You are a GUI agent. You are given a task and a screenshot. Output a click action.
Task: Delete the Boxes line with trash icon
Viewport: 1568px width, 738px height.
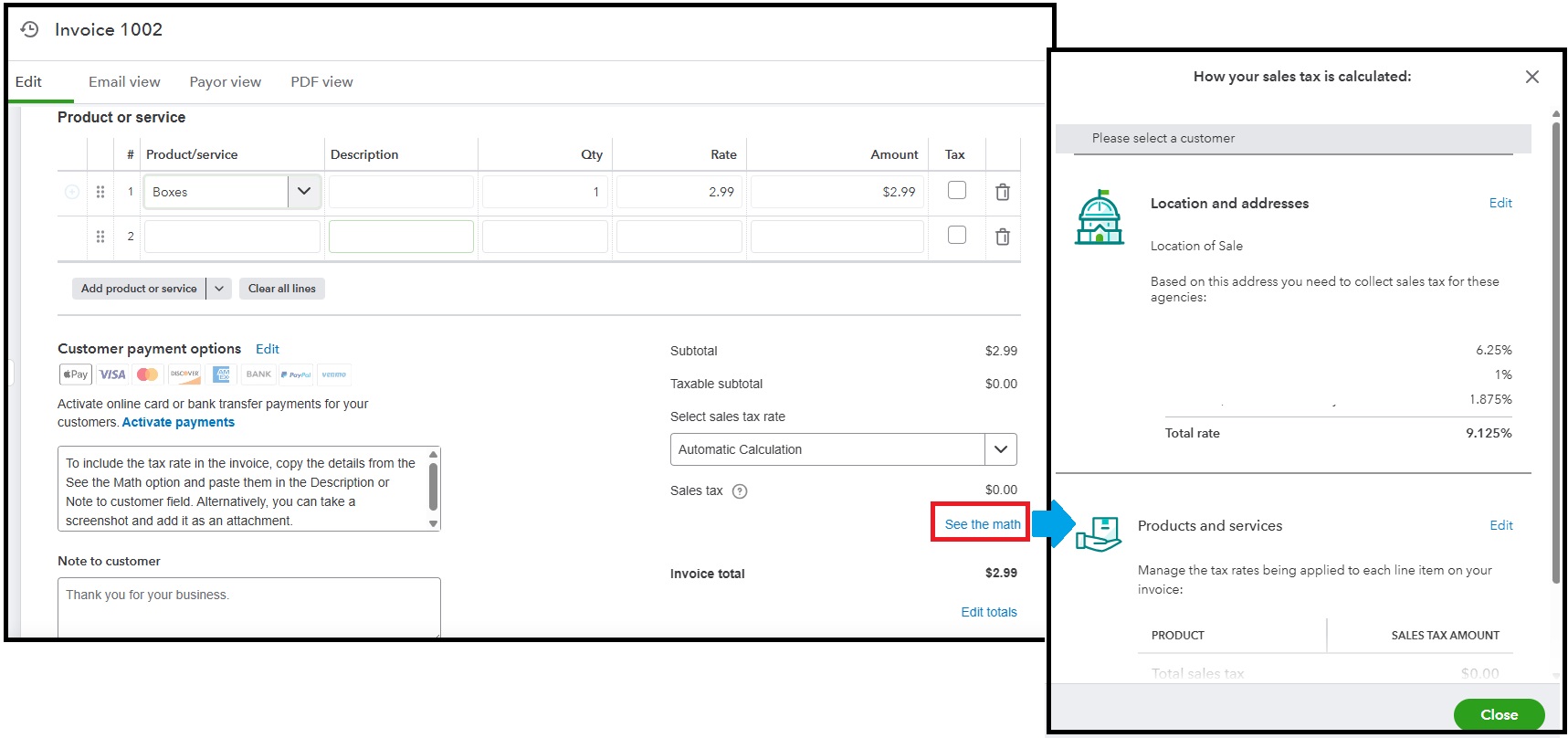point(1002,192)
